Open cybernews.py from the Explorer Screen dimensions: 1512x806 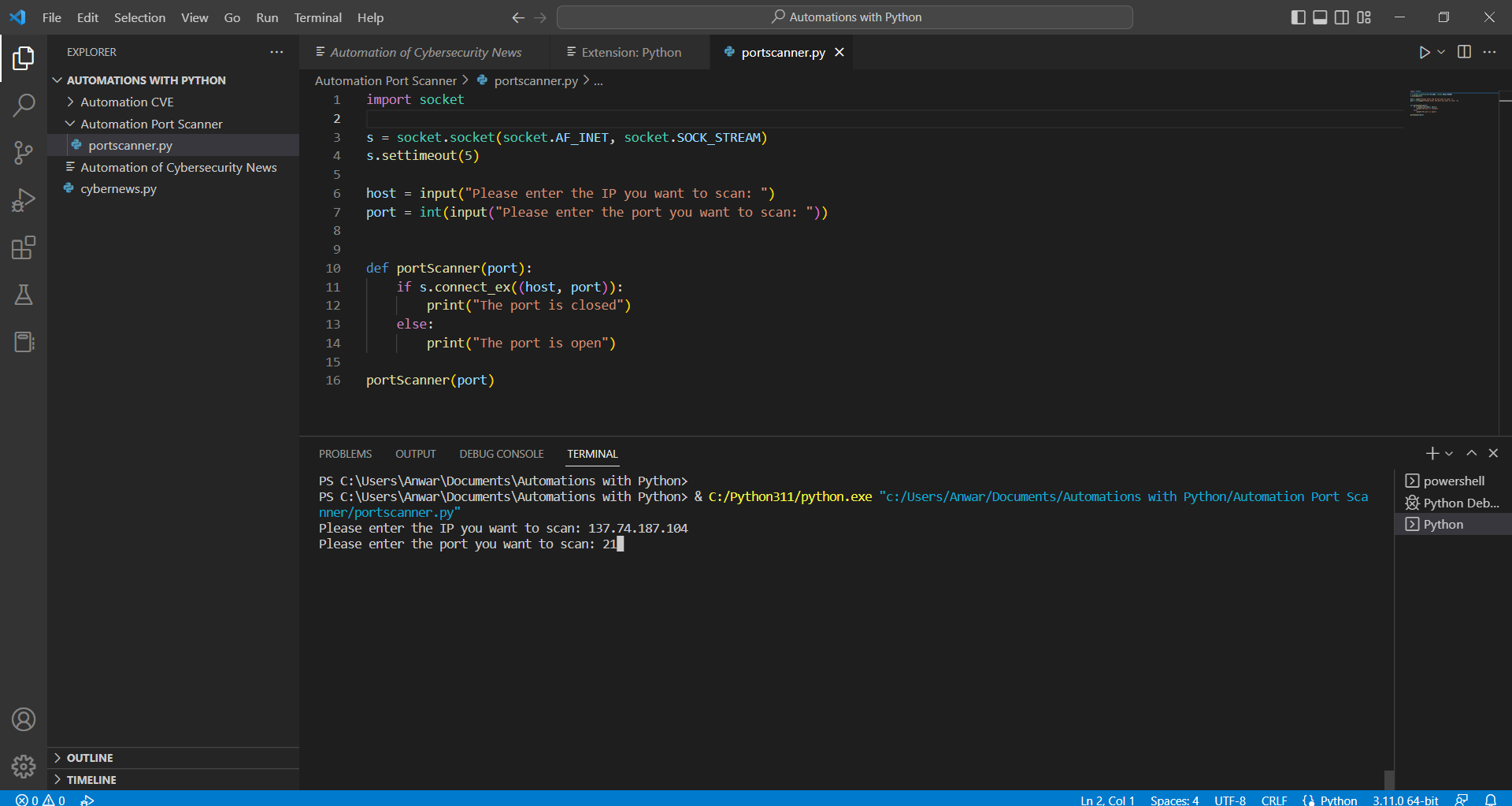click(x=173, y=188)
